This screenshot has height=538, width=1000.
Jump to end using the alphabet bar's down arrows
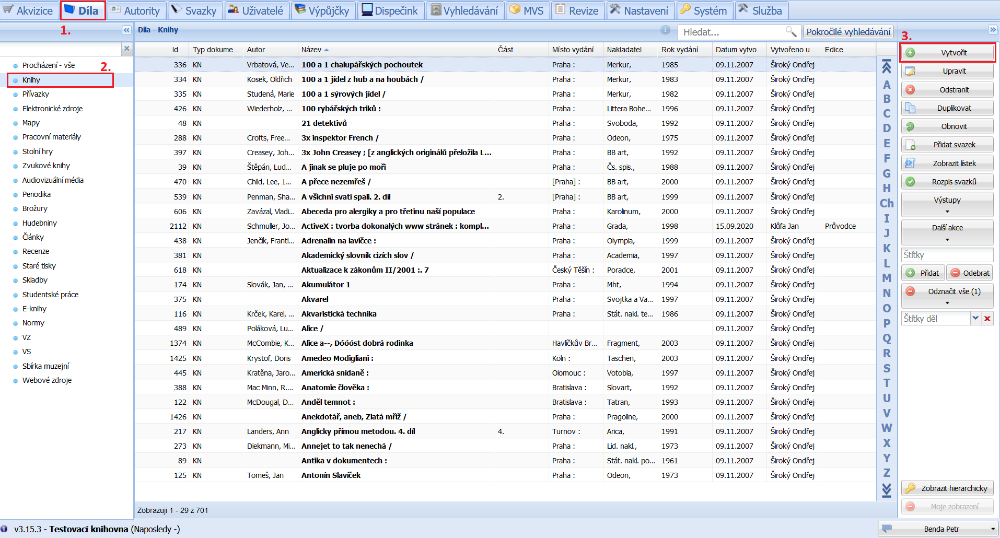click(885, 489)
